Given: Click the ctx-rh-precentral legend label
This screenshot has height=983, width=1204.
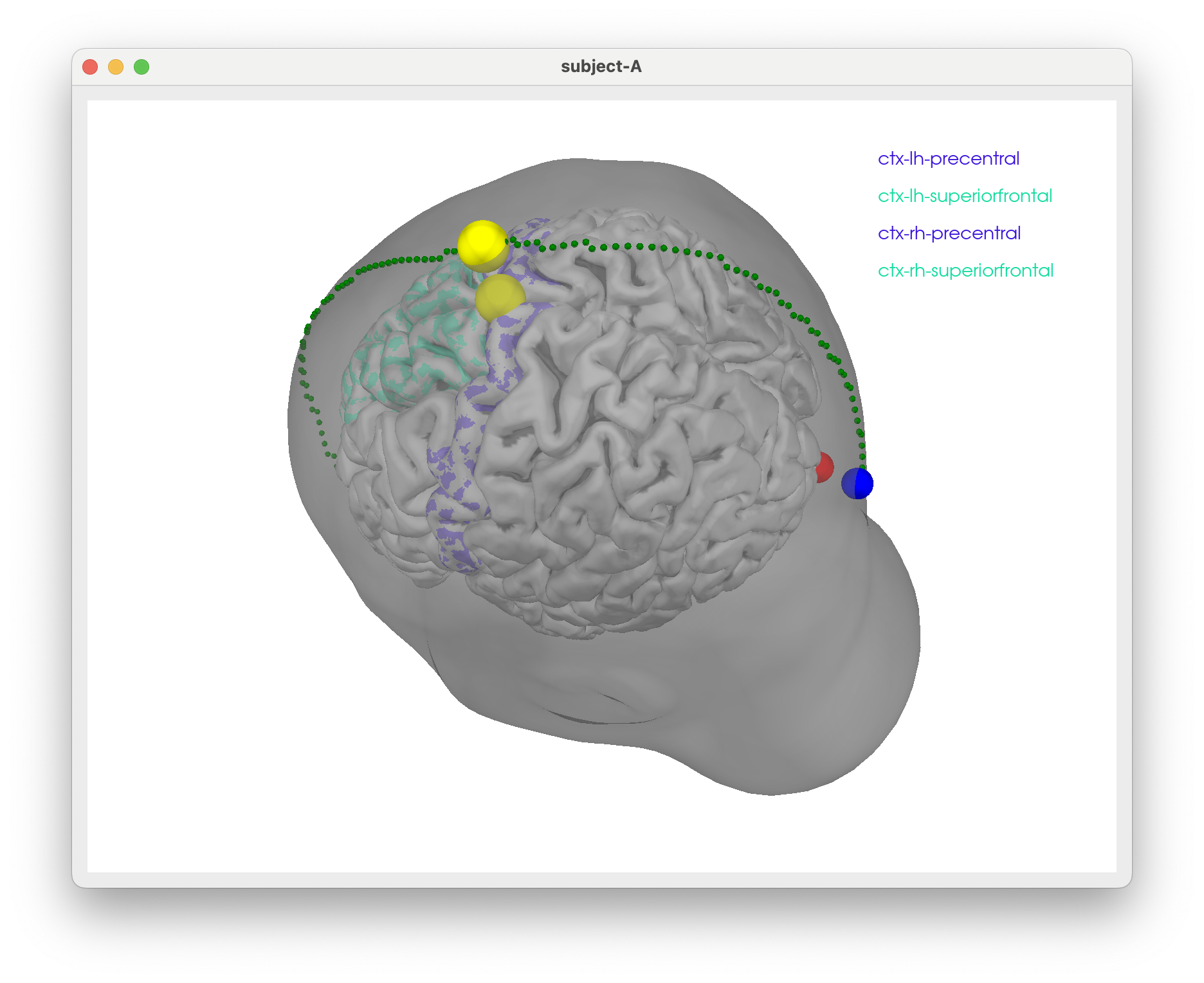Looking at the screenshot, I should 949,233.
